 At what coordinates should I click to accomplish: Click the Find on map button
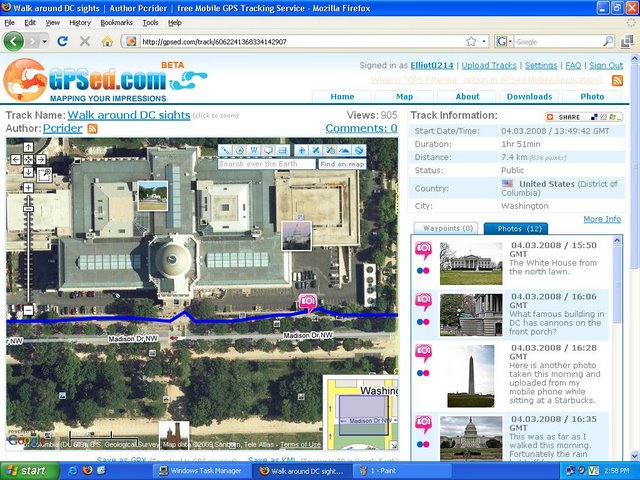(342, 164)
